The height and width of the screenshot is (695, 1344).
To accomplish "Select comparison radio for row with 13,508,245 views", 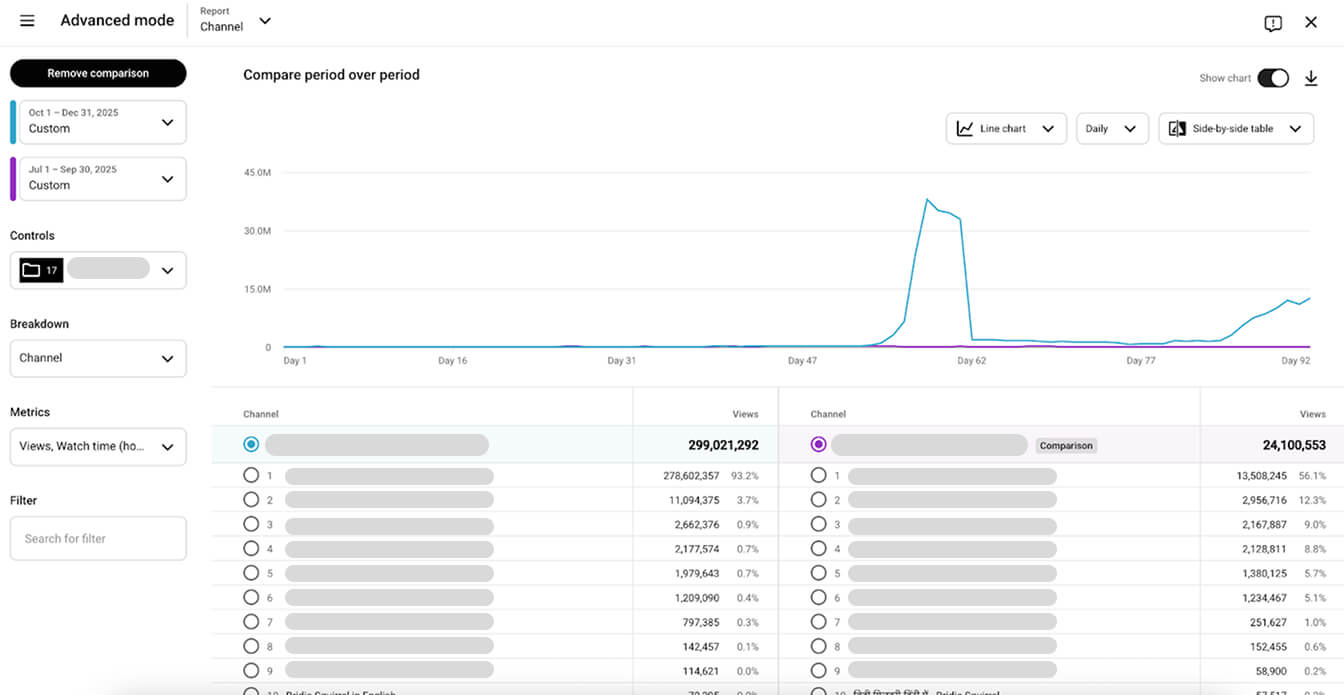I will tap(819, 475).
